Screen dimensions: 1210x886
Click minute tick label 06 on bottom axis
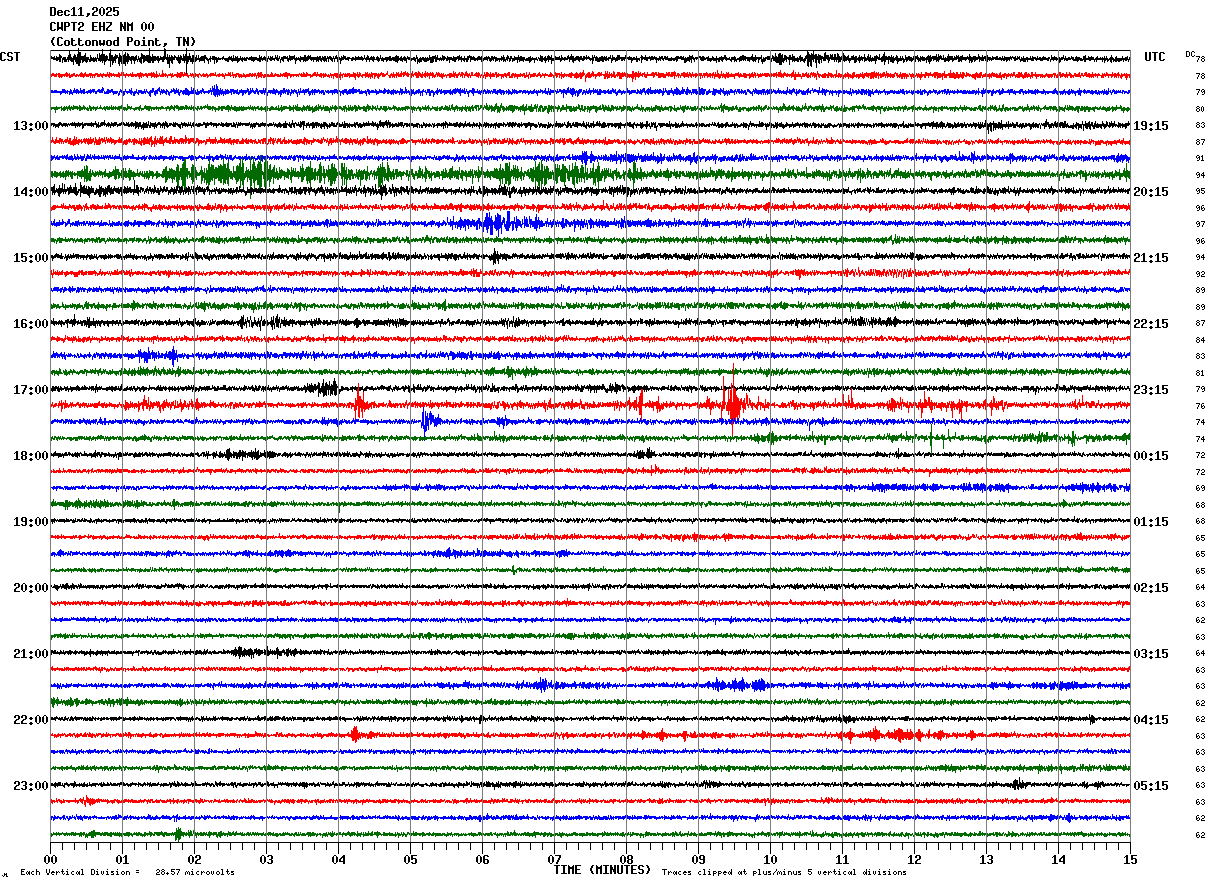[x=482, y=859]
